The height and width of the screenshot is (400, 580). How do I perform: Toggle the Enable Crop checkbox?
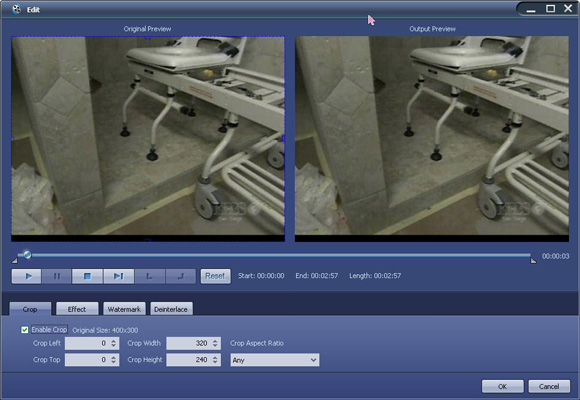pos(25,330)
